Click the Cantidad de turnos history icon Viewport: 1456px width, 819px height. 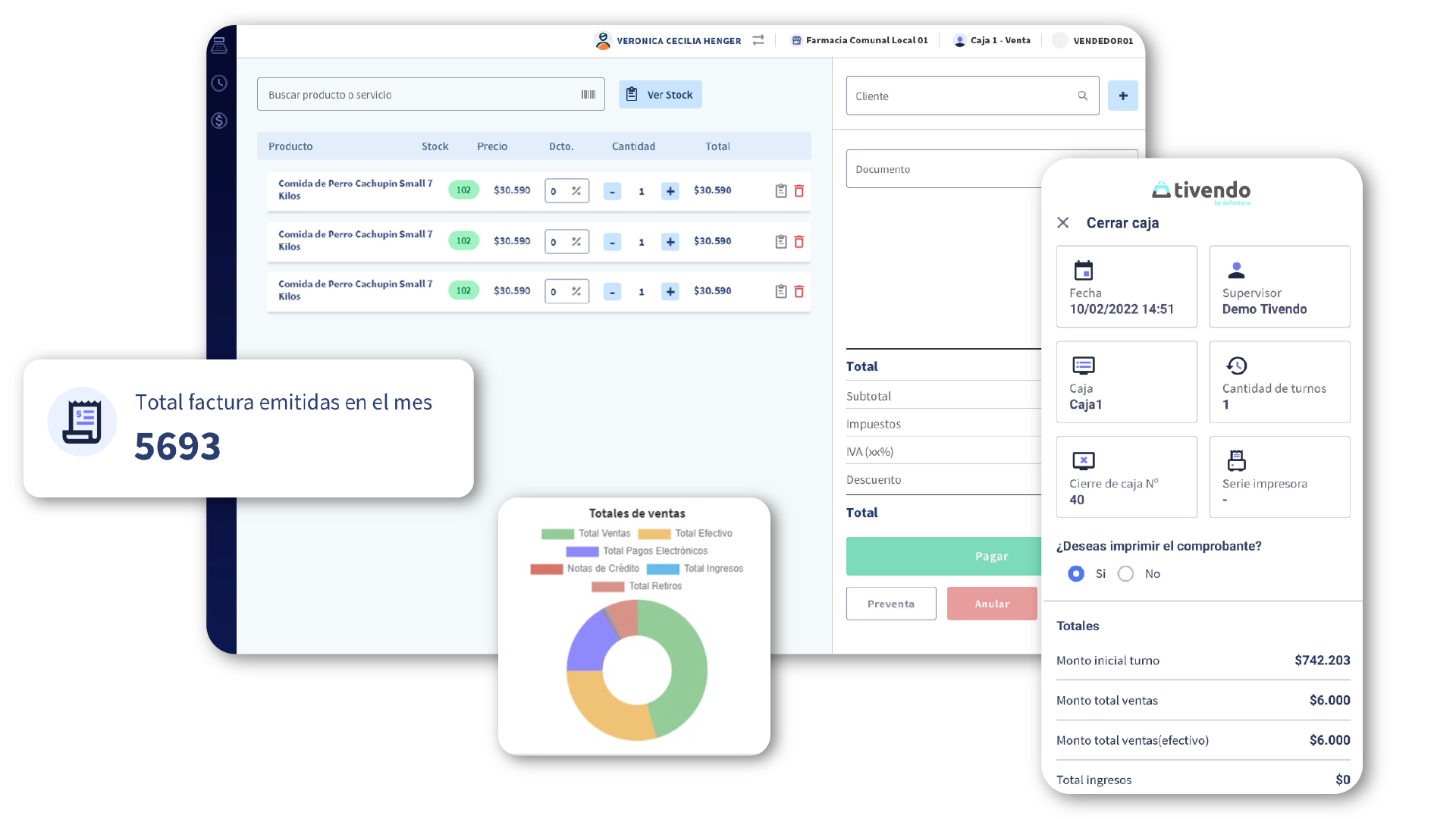[x=1237, y=366]
